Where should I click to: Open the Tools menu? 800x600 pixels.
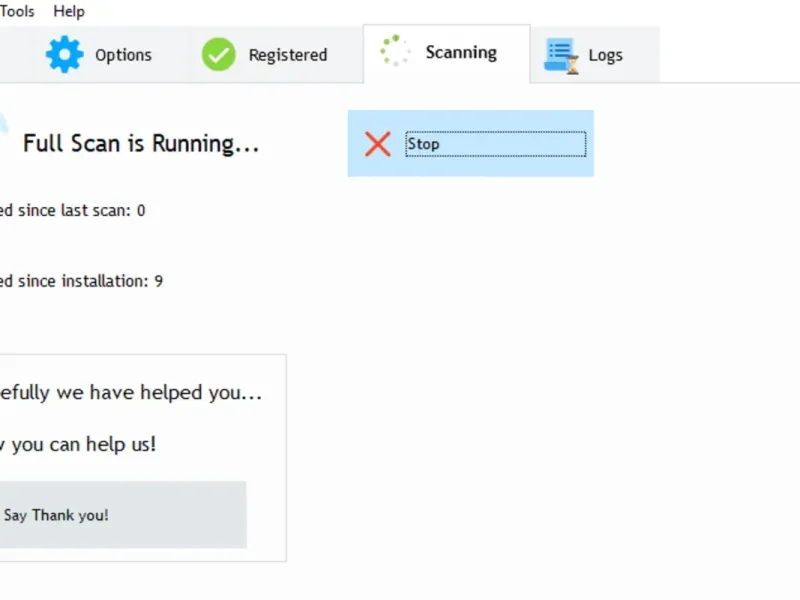click(x=18, y=11)
